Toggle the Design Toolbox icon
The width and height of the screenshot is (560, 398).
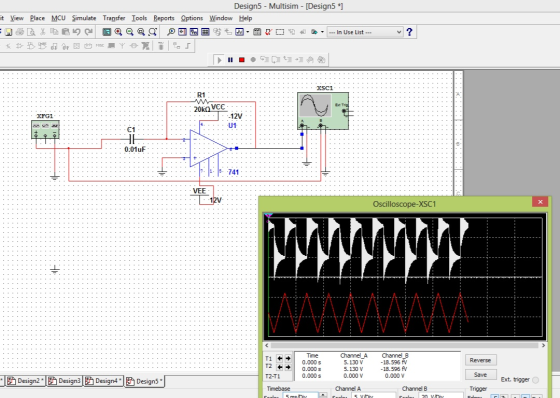pyautogui.click(x=106, y=32)
